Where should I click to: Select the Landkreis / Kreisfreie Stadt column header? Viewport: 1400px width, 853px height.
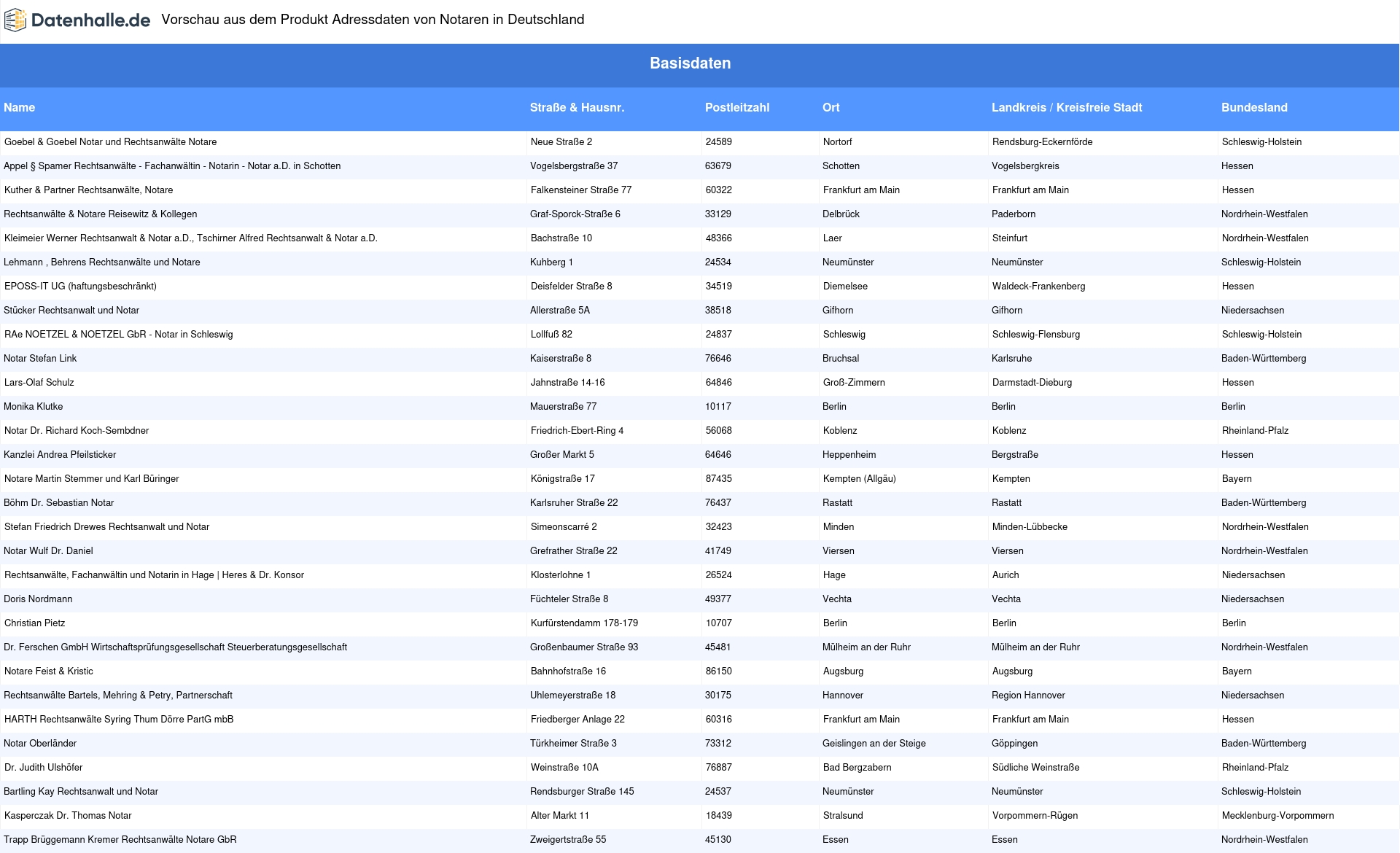(x=1067, y=107)
